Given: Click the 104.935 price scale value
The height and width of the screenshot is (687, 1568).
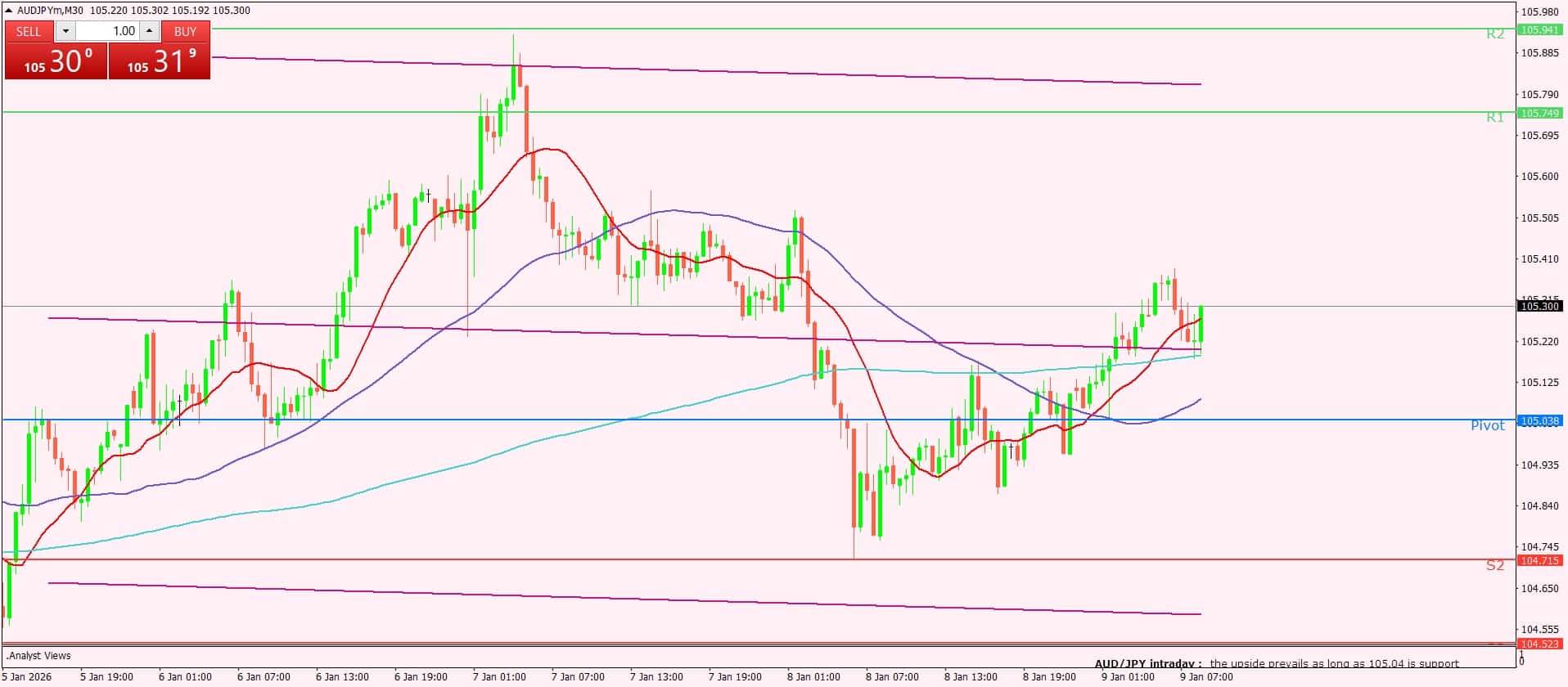Looking at the screenshot, I should coord(1539,465).
